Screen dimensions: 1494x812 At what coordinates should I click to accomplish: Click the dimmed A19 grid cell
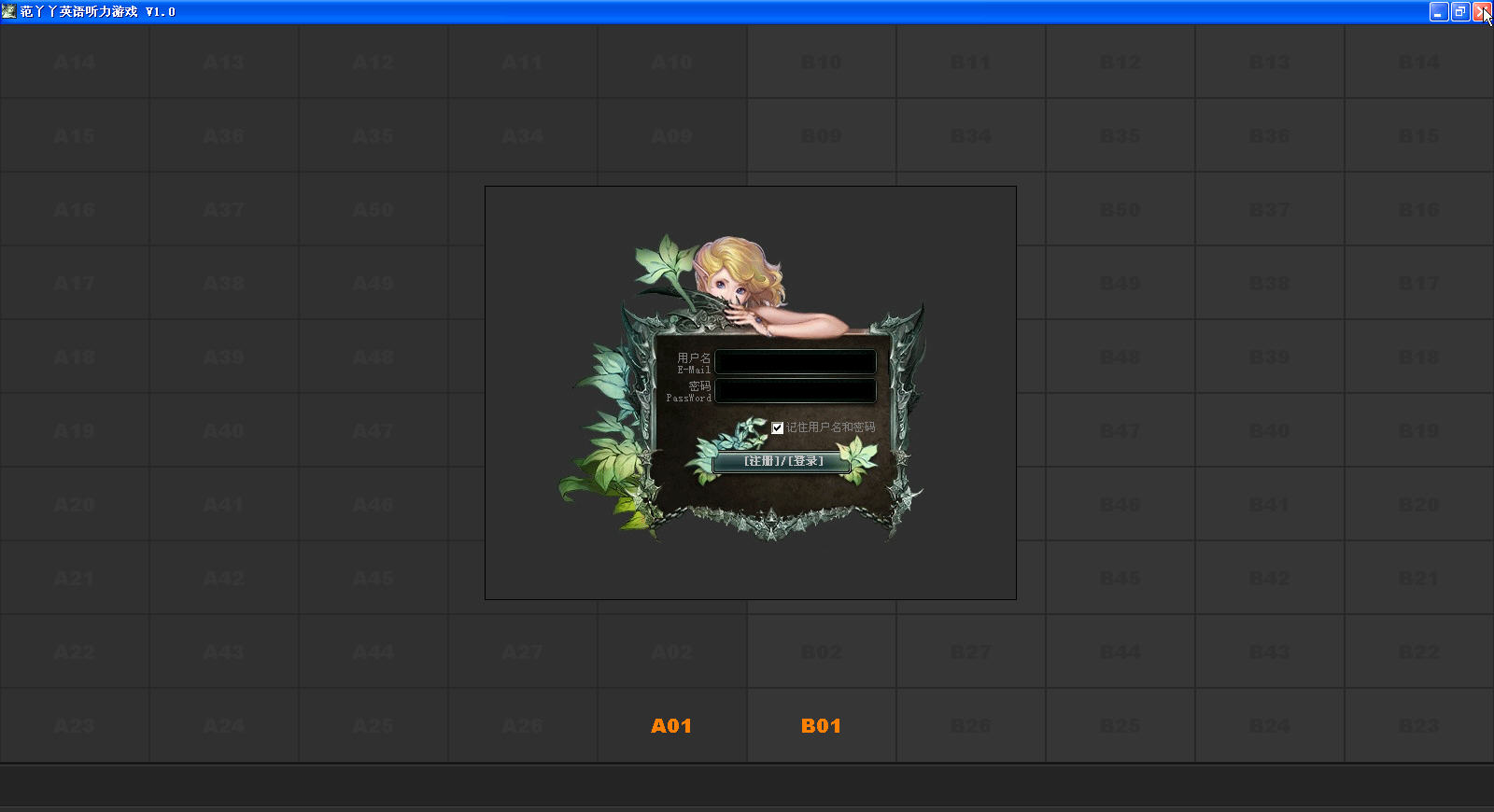point(75,430)
